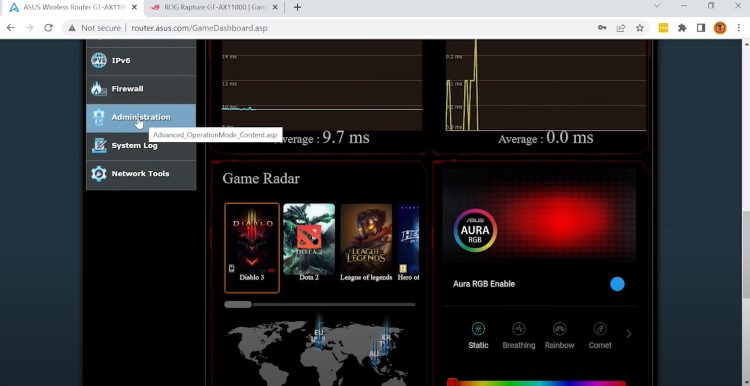The height and width of the screenshot is (386, 750).
Task: Switch to ROG Rapture GT-AX11000 tab
Action: [x=214, y=7]
